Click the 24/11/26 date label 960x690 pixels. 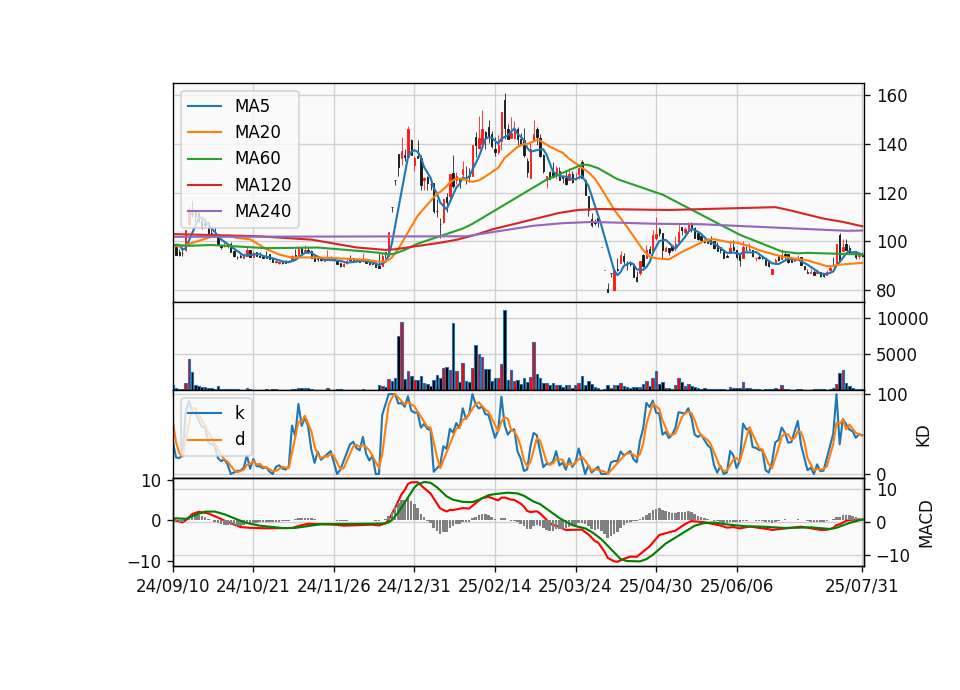pos(334,586)
